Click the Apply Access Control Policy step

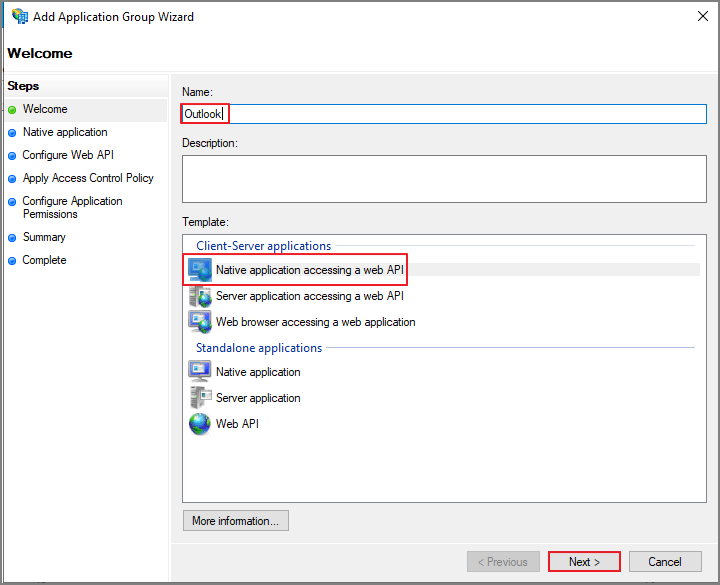click(88, 178)
